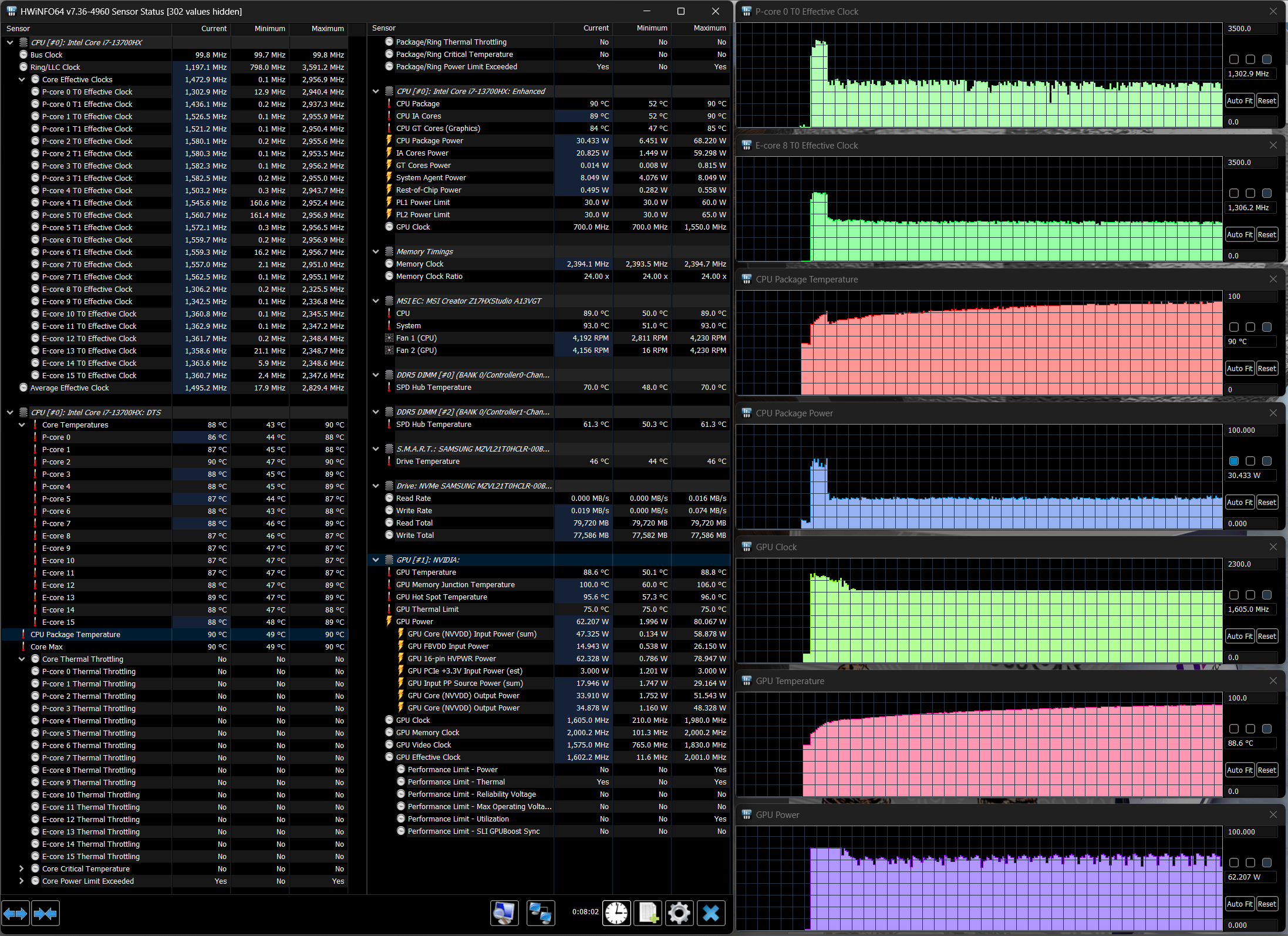Tick the third checkbox in the GPU Temperature graph
Viewport: 1288px width, 936px height.
click(x=1267, y=729)
